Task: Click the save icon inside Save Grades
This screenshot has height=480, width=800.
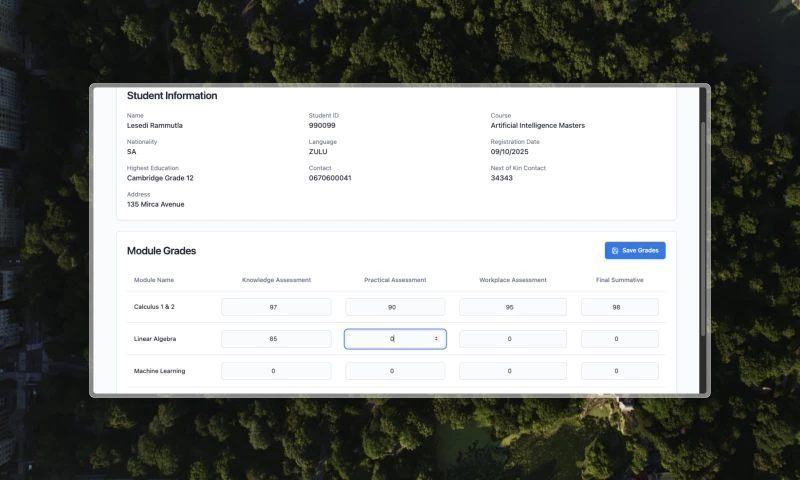Action: pos(616,250)
